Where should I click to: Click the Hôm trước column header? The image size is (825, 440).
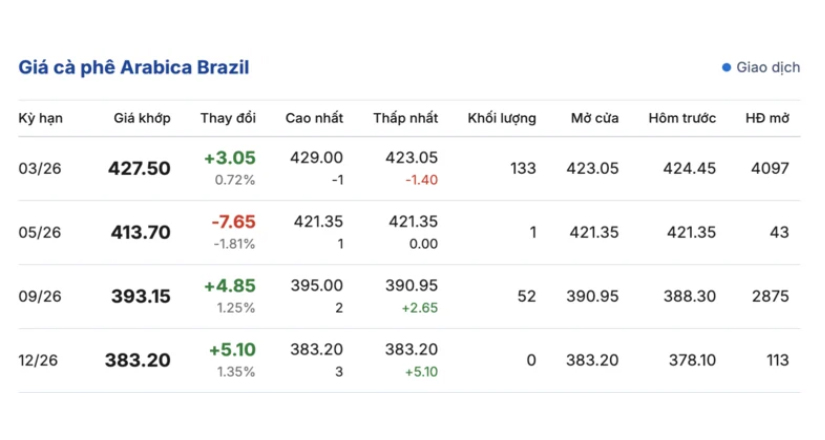tap(682, 118)
